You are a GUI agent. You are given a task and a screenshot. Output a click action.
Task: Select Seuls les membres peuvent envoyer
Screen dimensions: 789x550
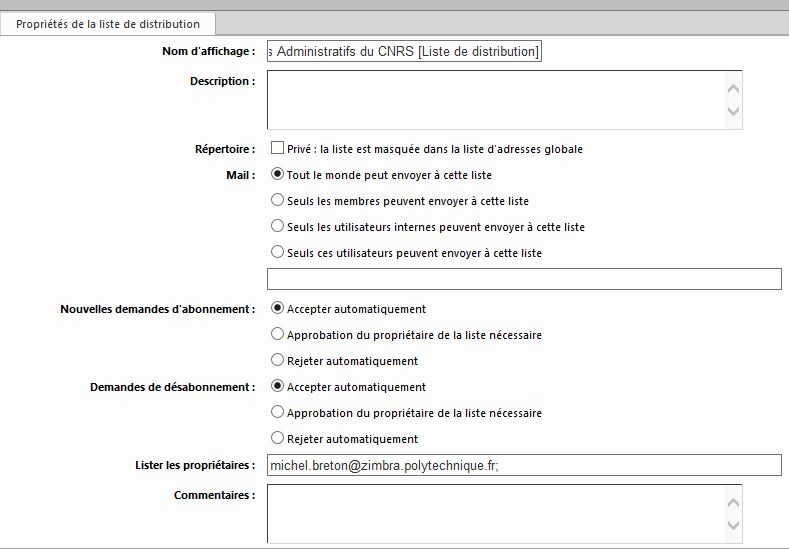(277, 200)
